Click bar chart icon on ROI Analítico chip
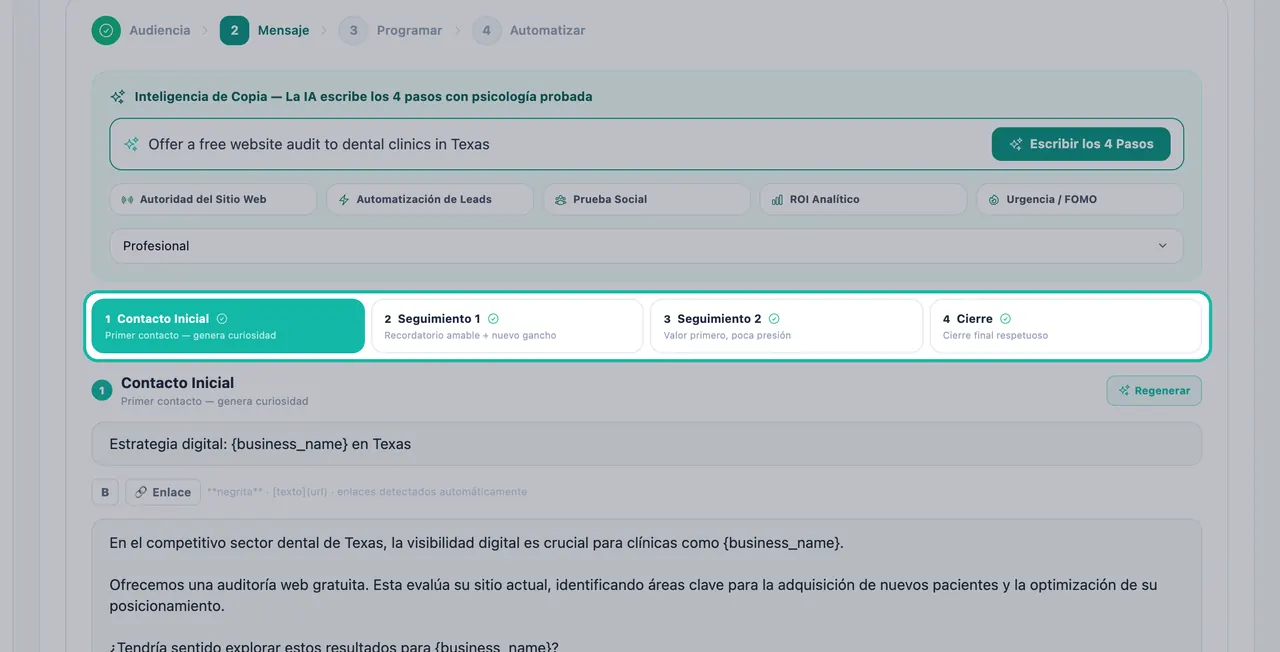 tap(777, 199)
